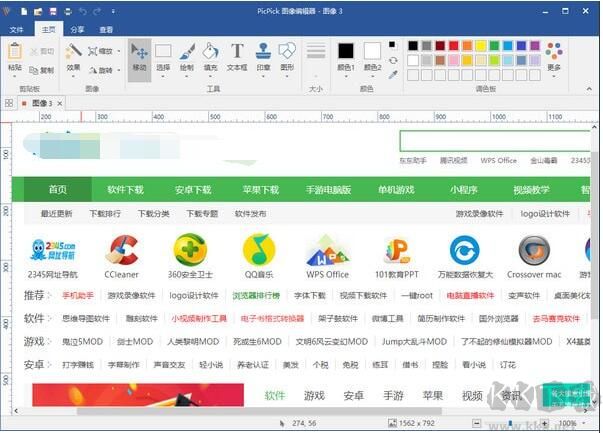603x433 pixels.
Task: Click 安卓下载 in the green nav bar
Action: [x=193, y=190]
